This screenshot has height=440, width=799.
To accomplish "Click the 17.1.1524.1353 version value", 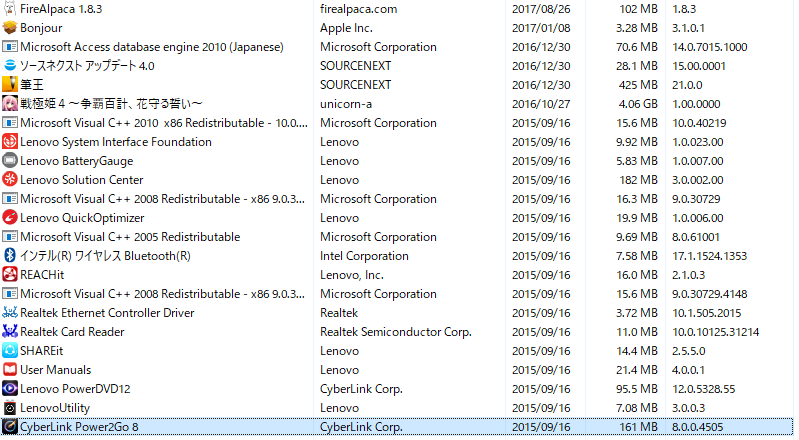I will (x=709, y=255).
